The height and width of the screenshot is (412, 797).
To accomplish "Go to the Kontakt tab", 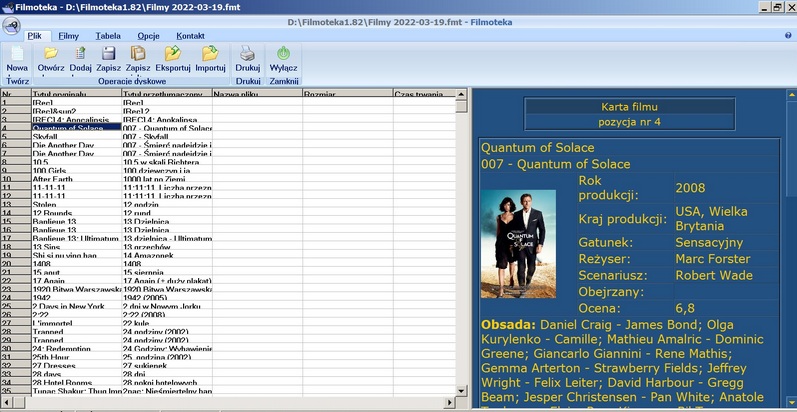I will coord(190,35).
